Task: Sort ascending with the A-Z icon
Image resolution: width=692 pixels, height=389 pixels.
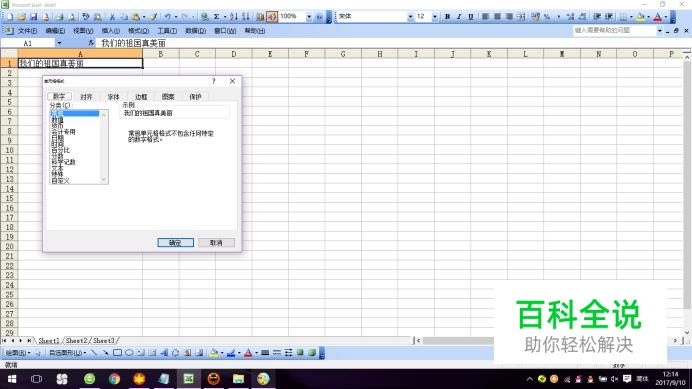Action: pyautogui.click(x=234, y=17)
